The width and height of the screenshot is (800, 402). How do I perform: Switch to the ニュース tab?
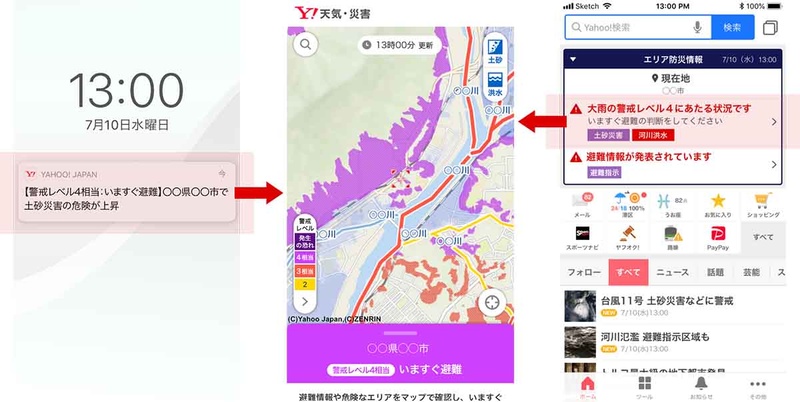pos(672,272)
